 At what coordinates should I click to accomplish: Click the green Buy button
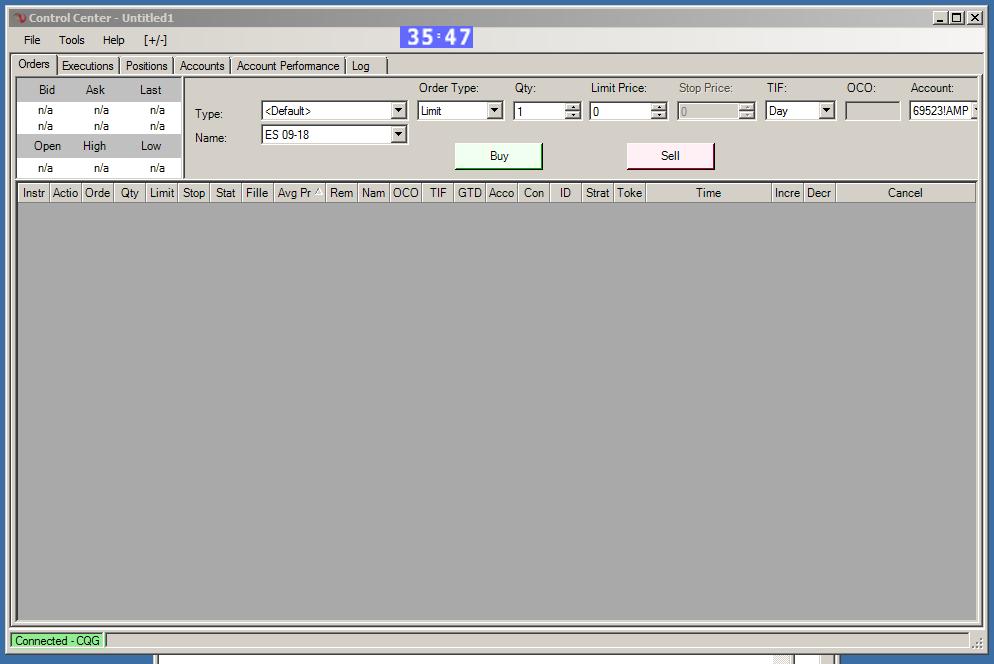pyautogui.click(x=499, y=156)
